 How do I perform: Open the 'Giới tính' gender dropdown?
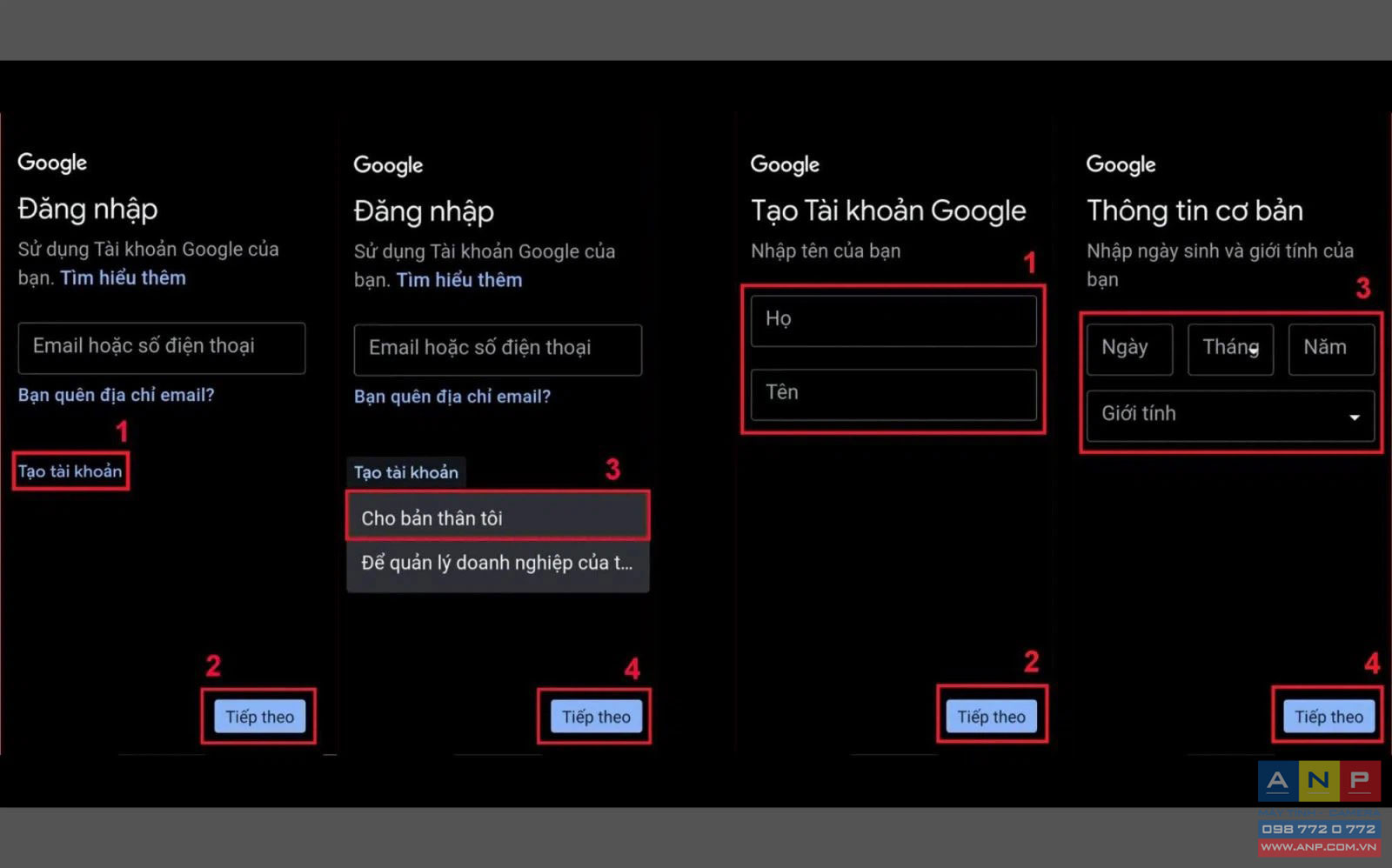click(1230, 416)
